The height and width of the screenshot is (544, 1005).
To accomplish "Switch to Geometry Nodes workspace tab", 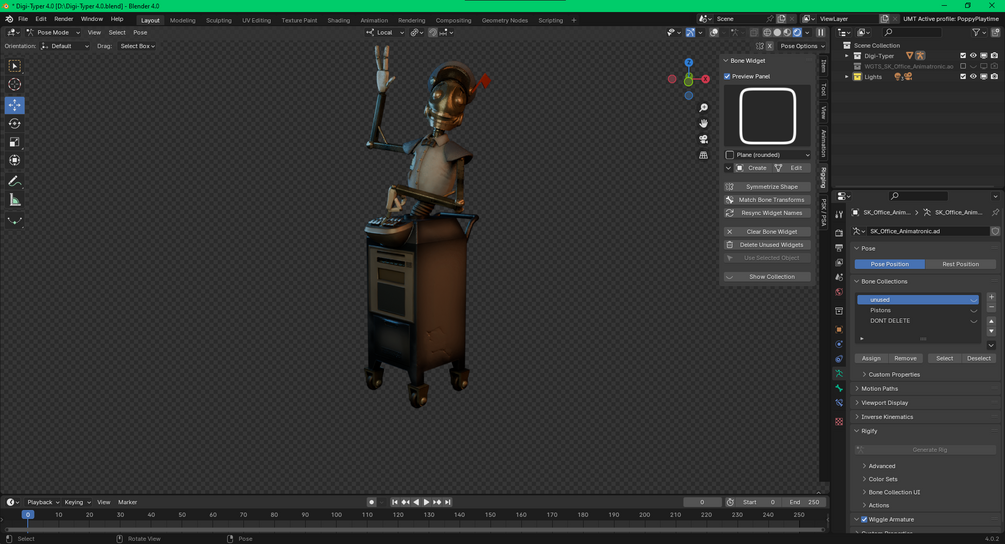I will point(504,21).
